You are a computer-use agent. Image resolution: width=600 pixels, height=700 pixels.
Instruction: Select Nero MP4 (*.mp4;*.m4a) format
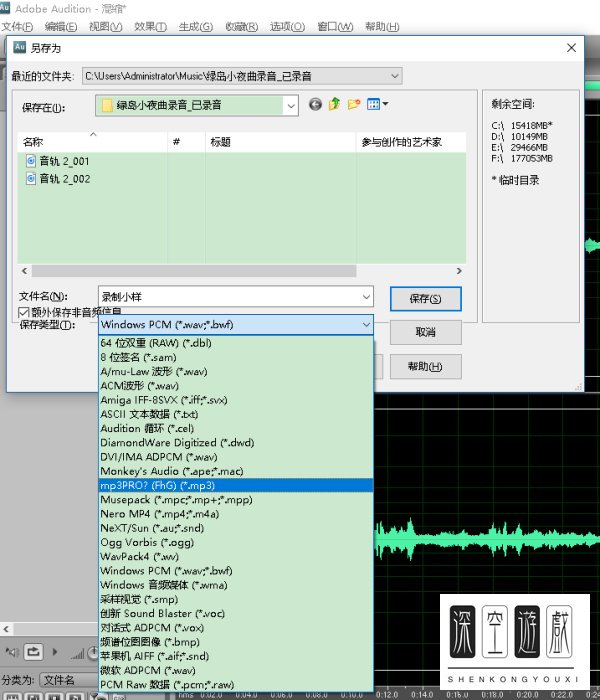236,514
